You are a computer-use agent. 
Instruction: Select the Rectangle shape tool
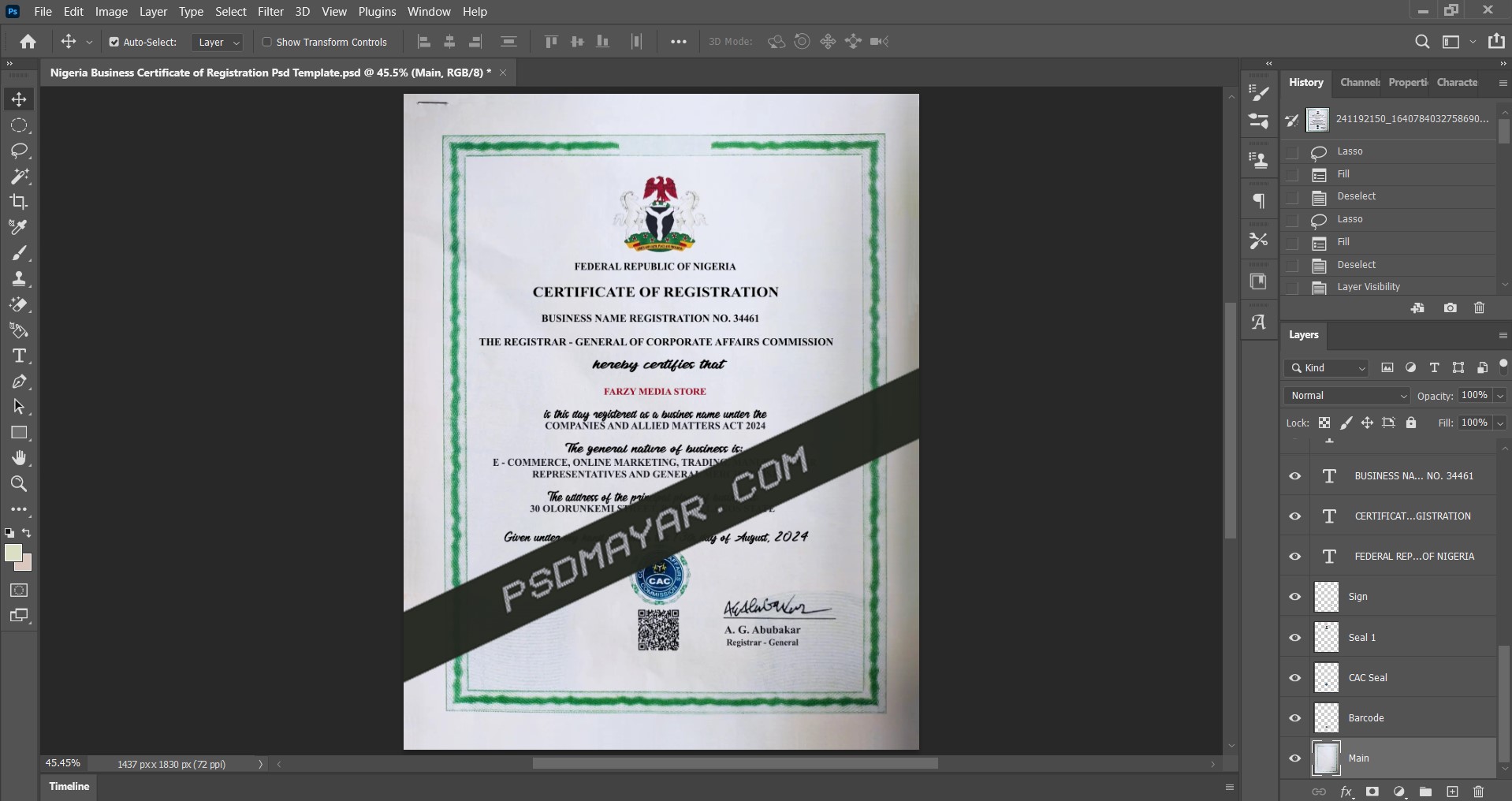point(19,433)
